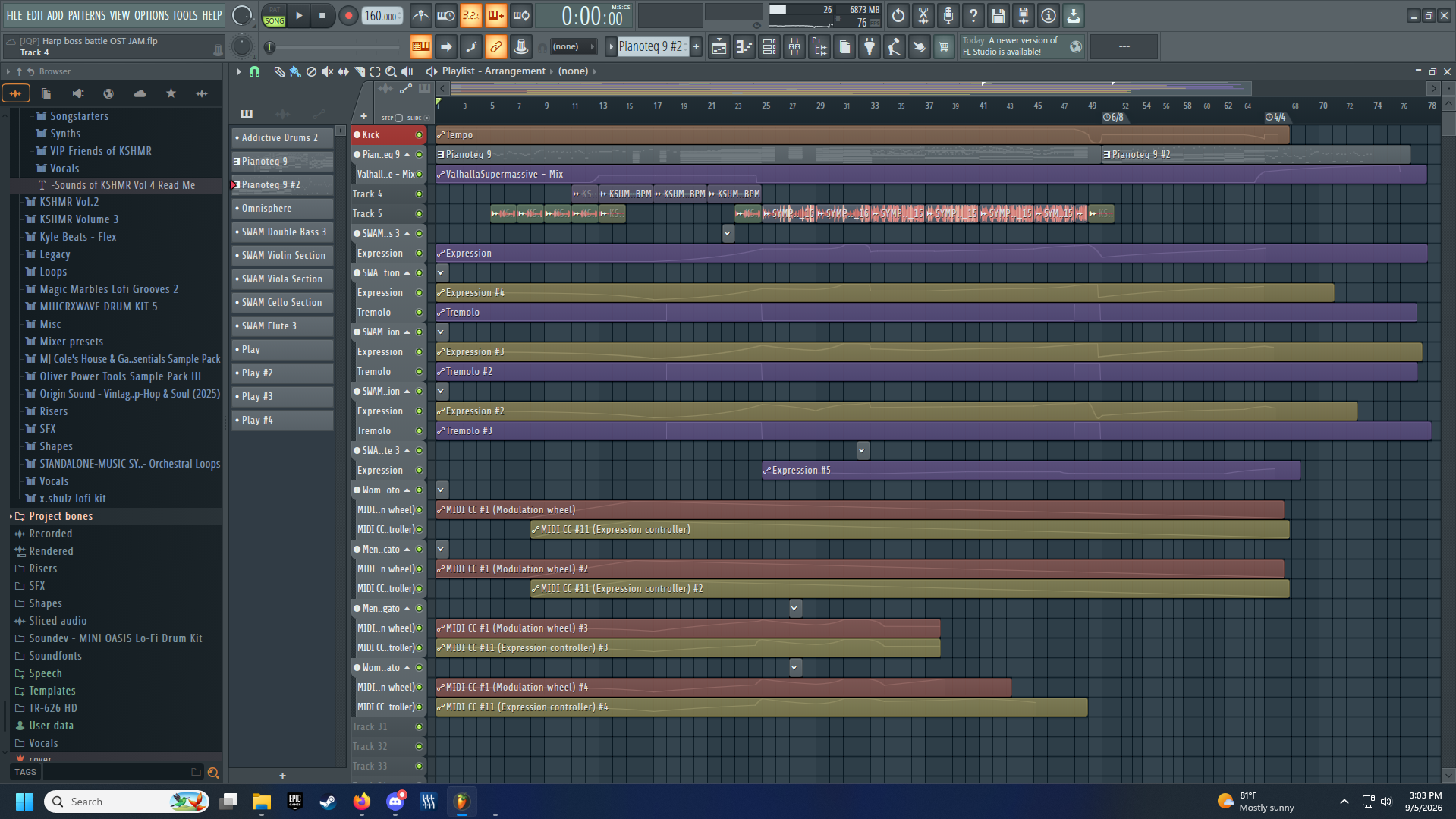This screenshot has height=819, width=1456.
Task: Toggle SONG/PAT mode switch
Action: pyautogui.click(x=274, y=15)
